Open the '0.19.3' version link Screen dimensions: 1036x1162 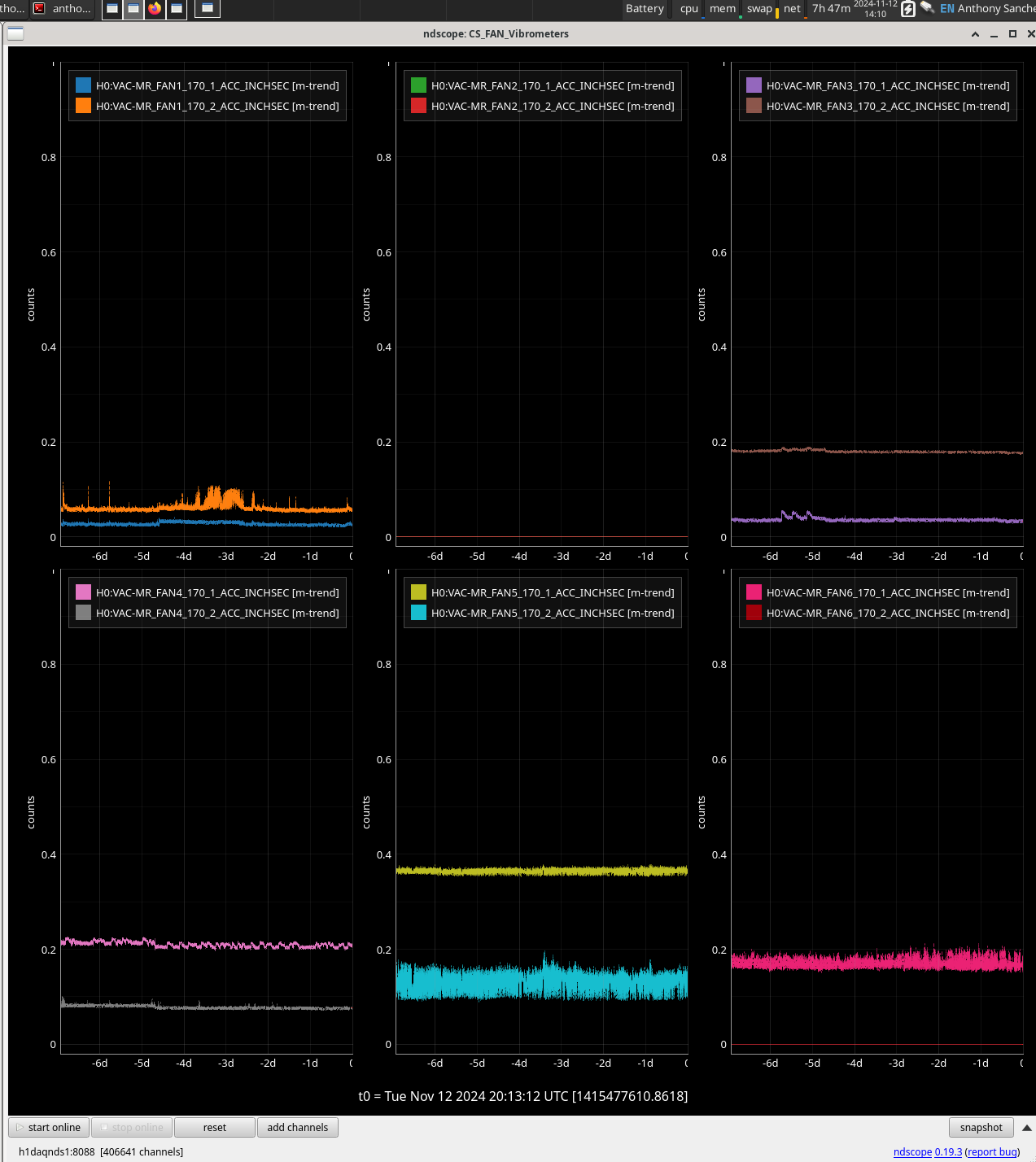(948, 1152)
